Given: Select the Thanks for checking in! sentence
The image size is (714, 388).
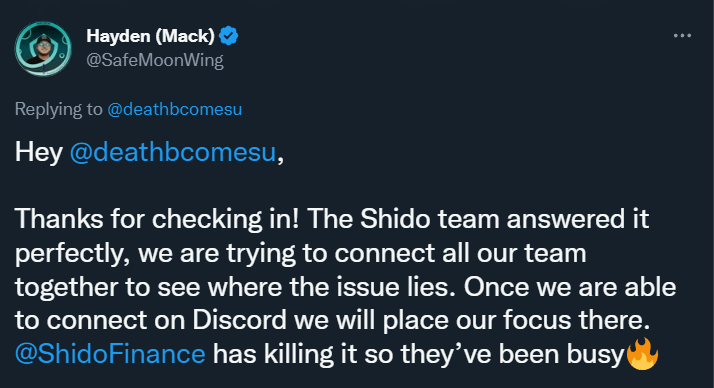Looking at the screenshot, I should (157, 219).
